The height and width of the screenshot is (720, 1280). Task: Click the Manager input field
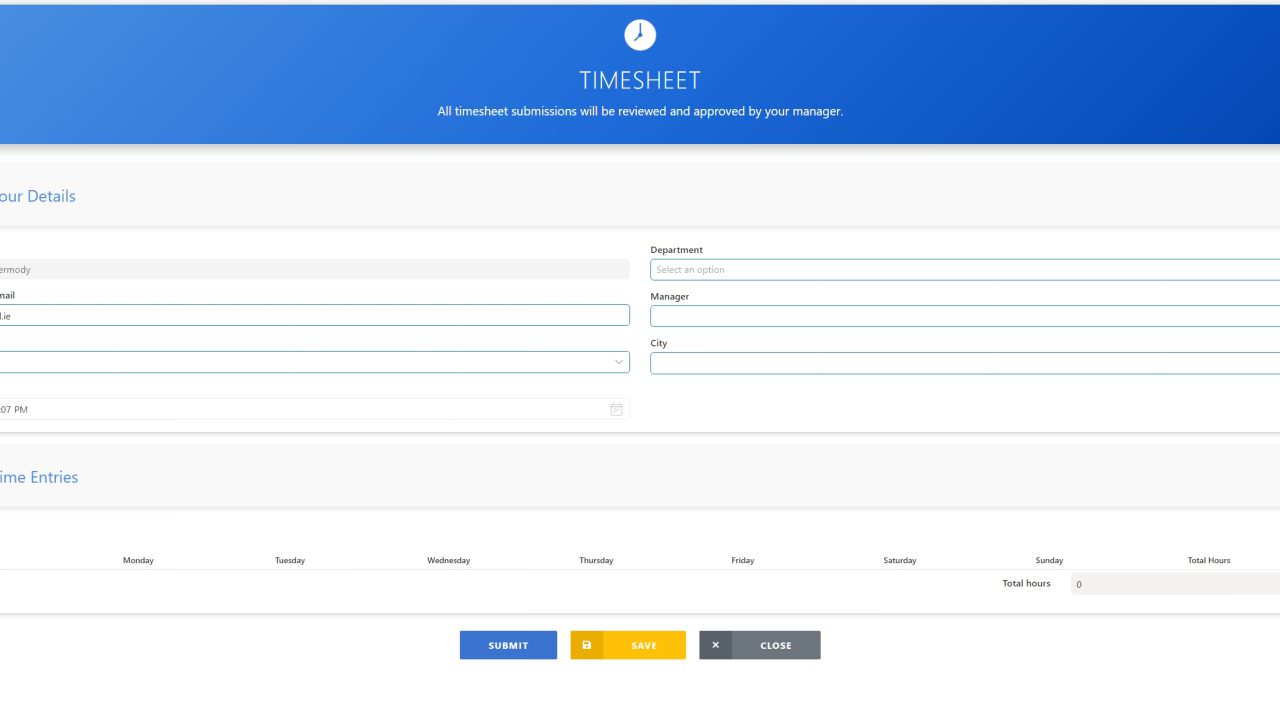coord(900,316)
